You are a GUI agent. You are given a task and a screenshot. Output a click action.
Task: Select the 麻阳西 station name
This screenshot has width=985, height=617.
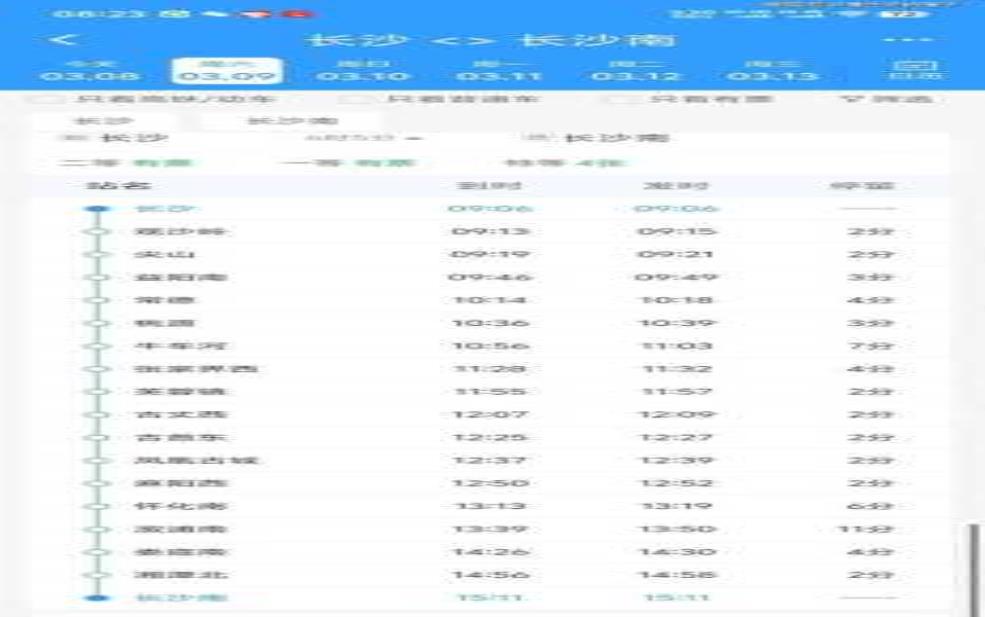(180, 483)
